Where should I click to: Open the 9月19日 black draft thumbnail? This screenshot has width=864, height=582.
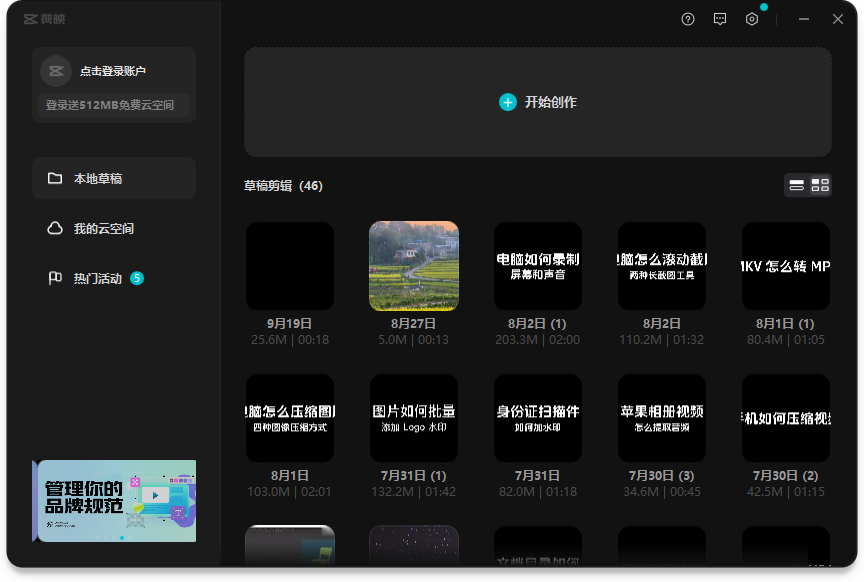point(290,266)
